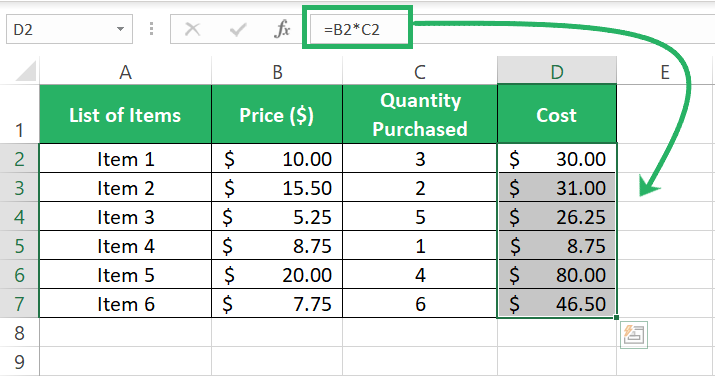Select the Cost header cell
Screen dimensions: 715x376
557,114
